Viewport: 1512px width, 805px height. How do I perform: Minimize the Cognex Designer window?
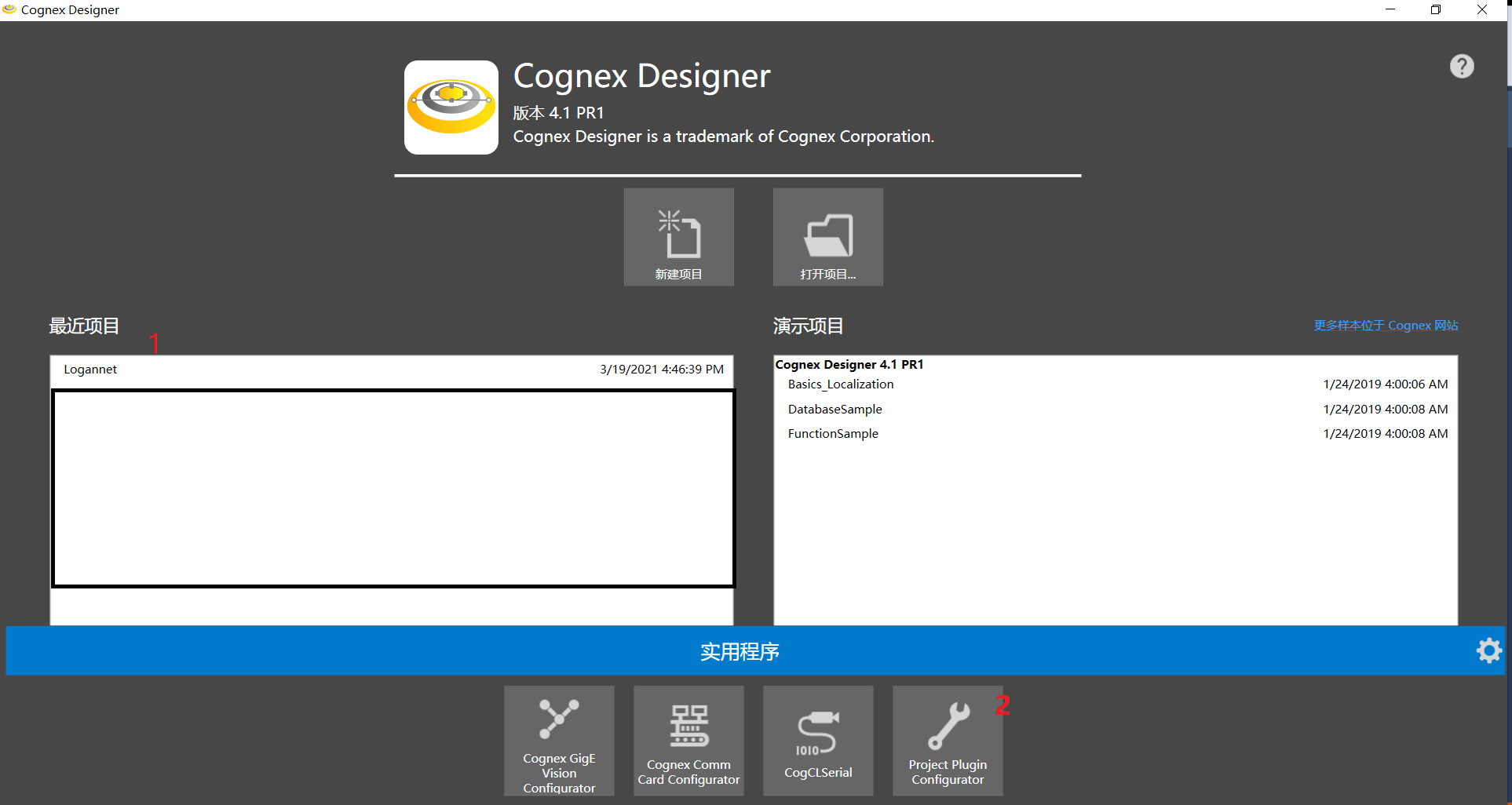[x=1390, y=9]
